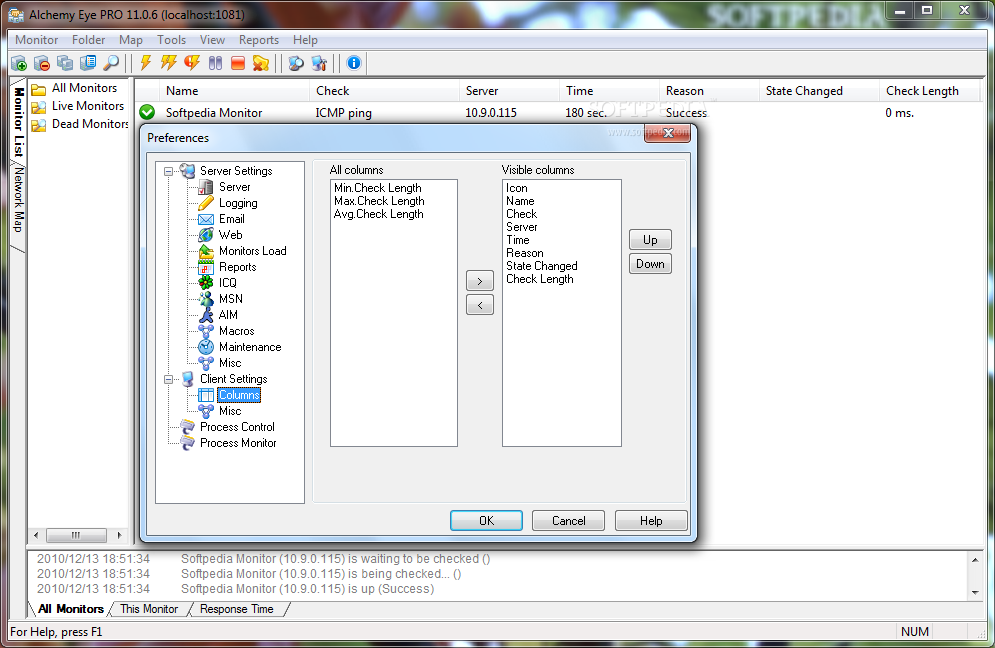Click OK in Preferences dialog
This screenshot has width=995, height=648.
486,520
